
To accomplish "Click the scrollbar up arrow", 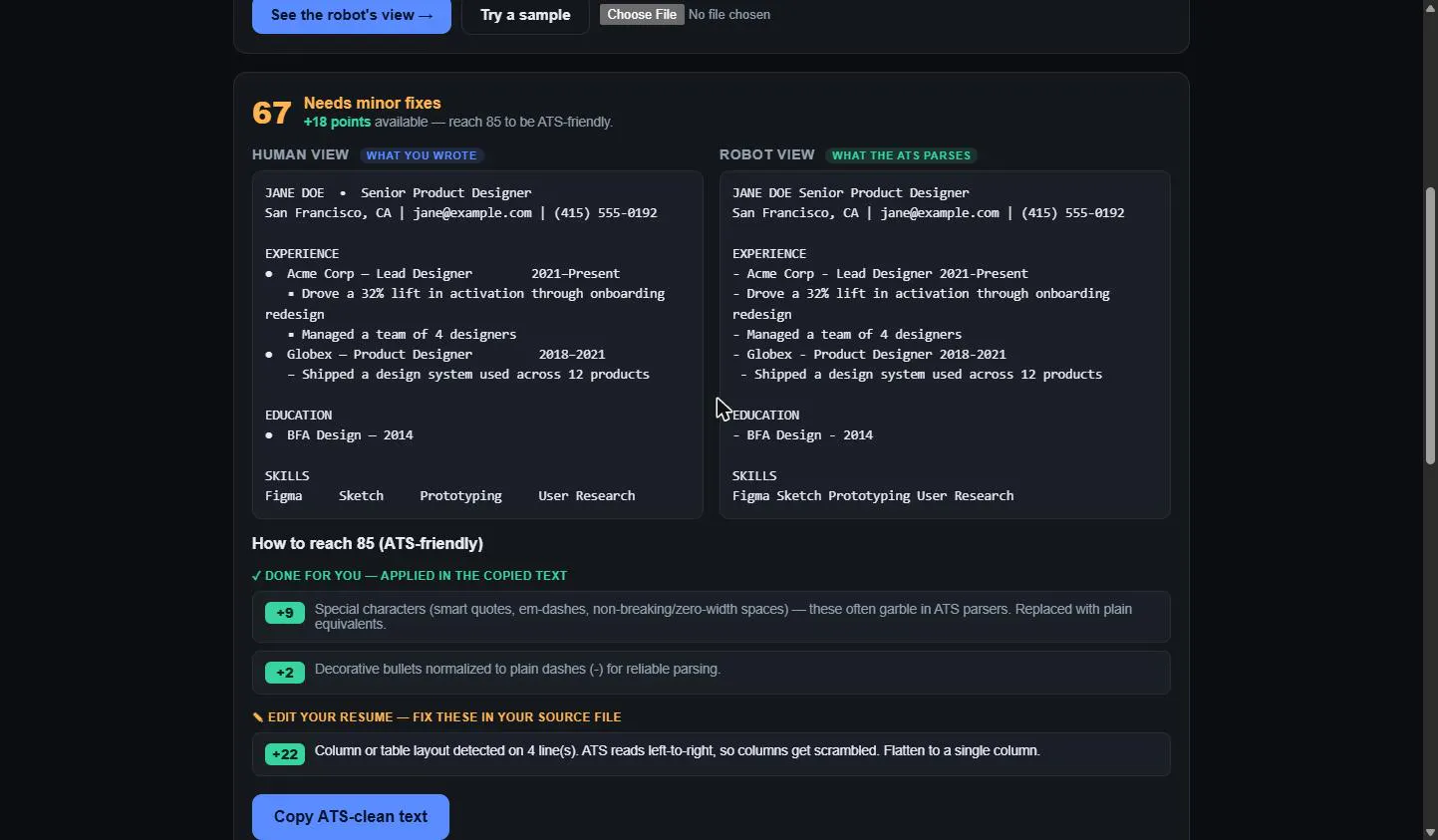I will click(x=1430, y=7).
